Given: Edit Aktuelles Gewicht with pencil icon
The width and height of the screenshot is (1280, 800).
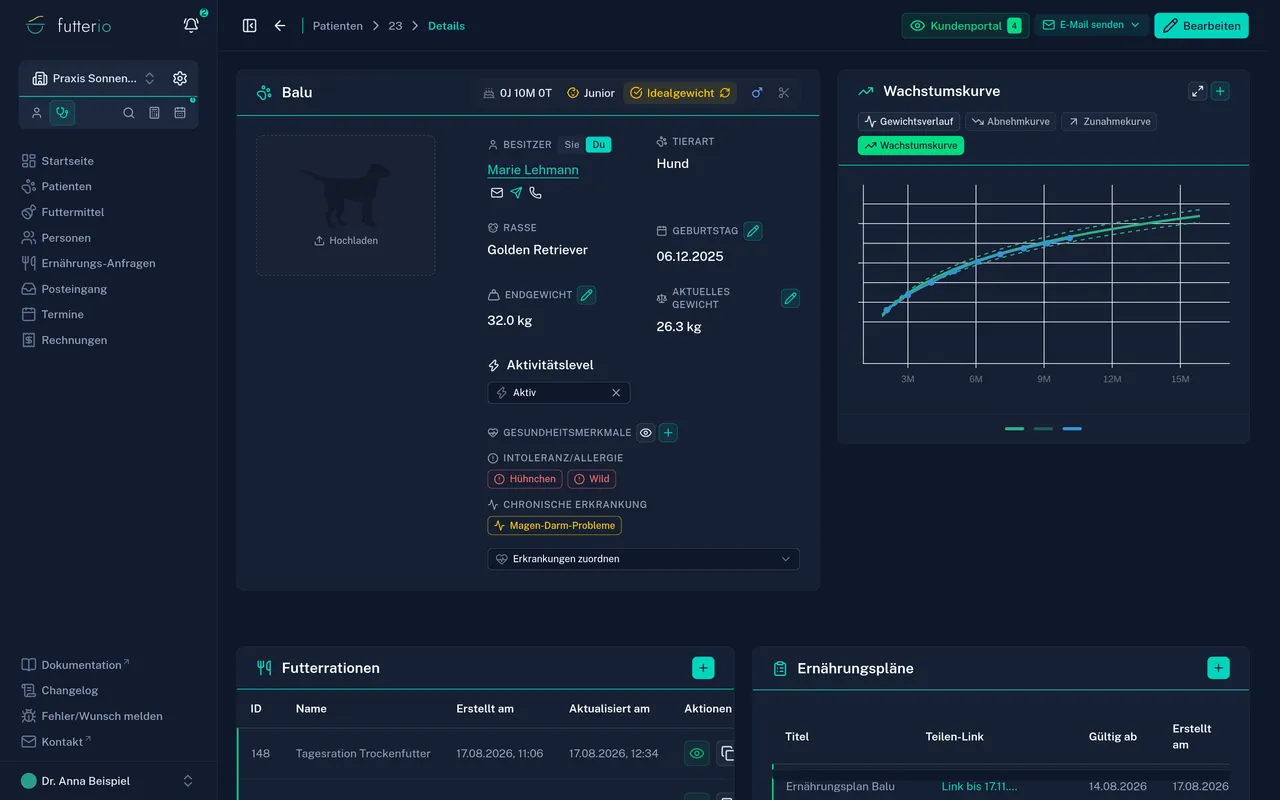Looking at the screenshot, I should (790, 298).
